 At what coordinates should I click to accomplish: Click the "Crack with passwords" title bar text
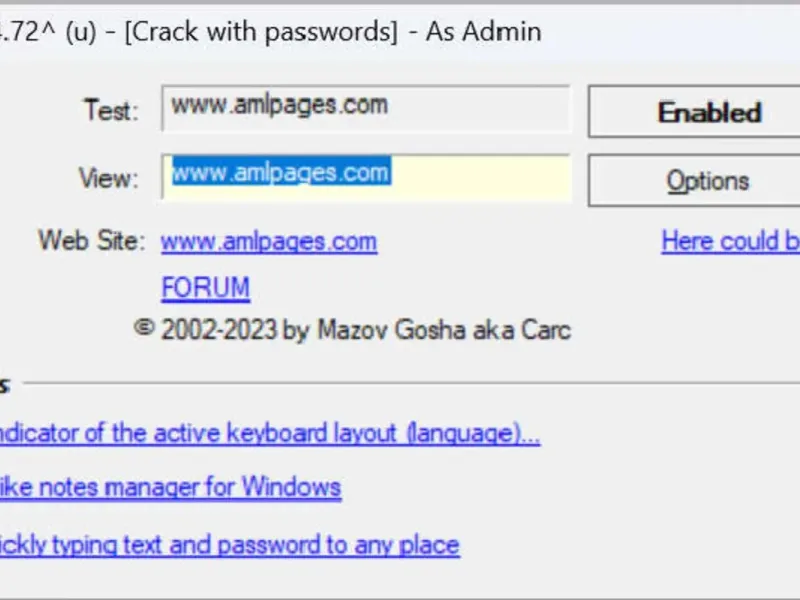tap(259, 31)
